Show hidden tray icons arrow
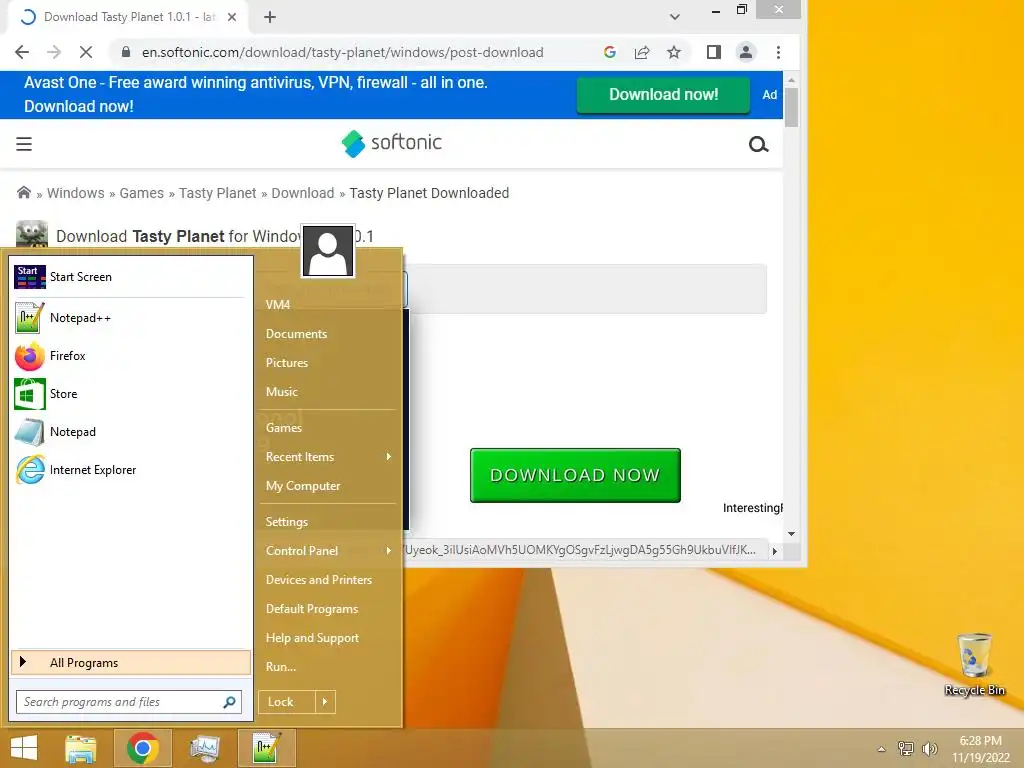The image size is (1024, 768). 882,749
